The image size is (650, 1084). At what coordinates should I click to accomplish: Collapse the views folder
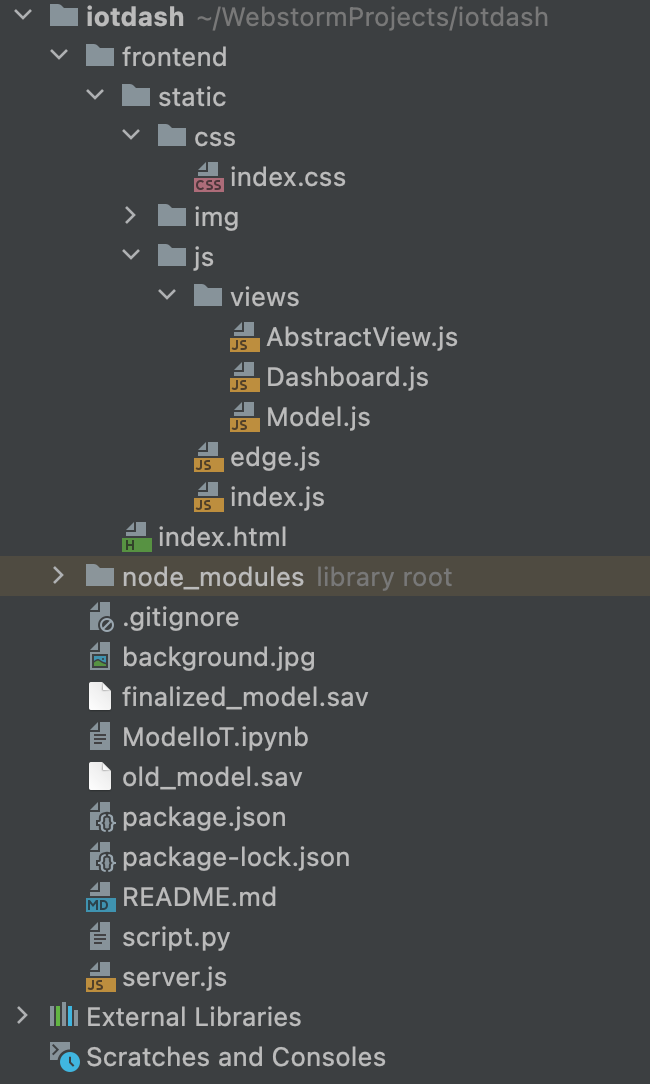[x=166, y=297]
